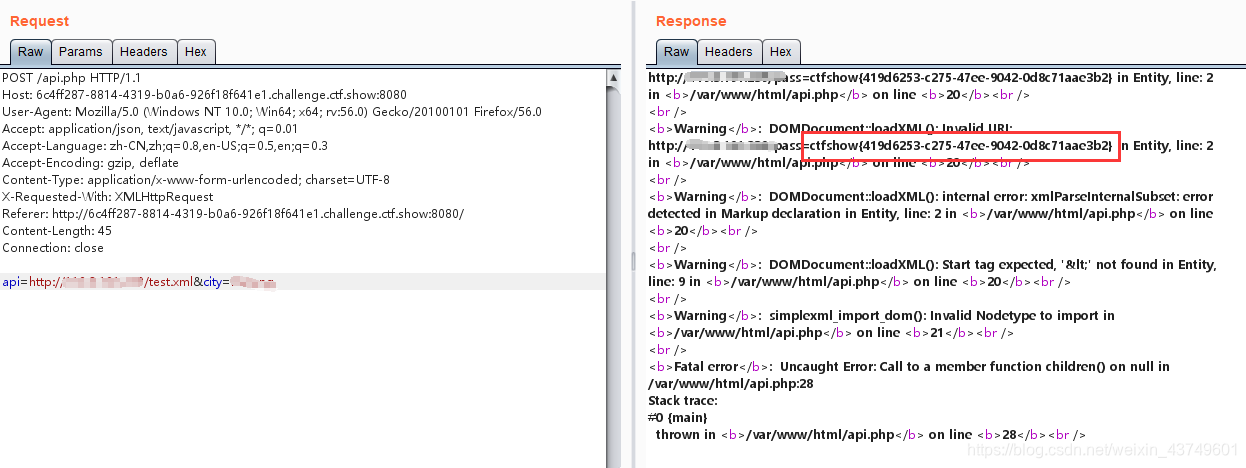This screenshot has width=1246, height=468.
Task: Open the Request Headers tab
Action: (x=144, y=52)
